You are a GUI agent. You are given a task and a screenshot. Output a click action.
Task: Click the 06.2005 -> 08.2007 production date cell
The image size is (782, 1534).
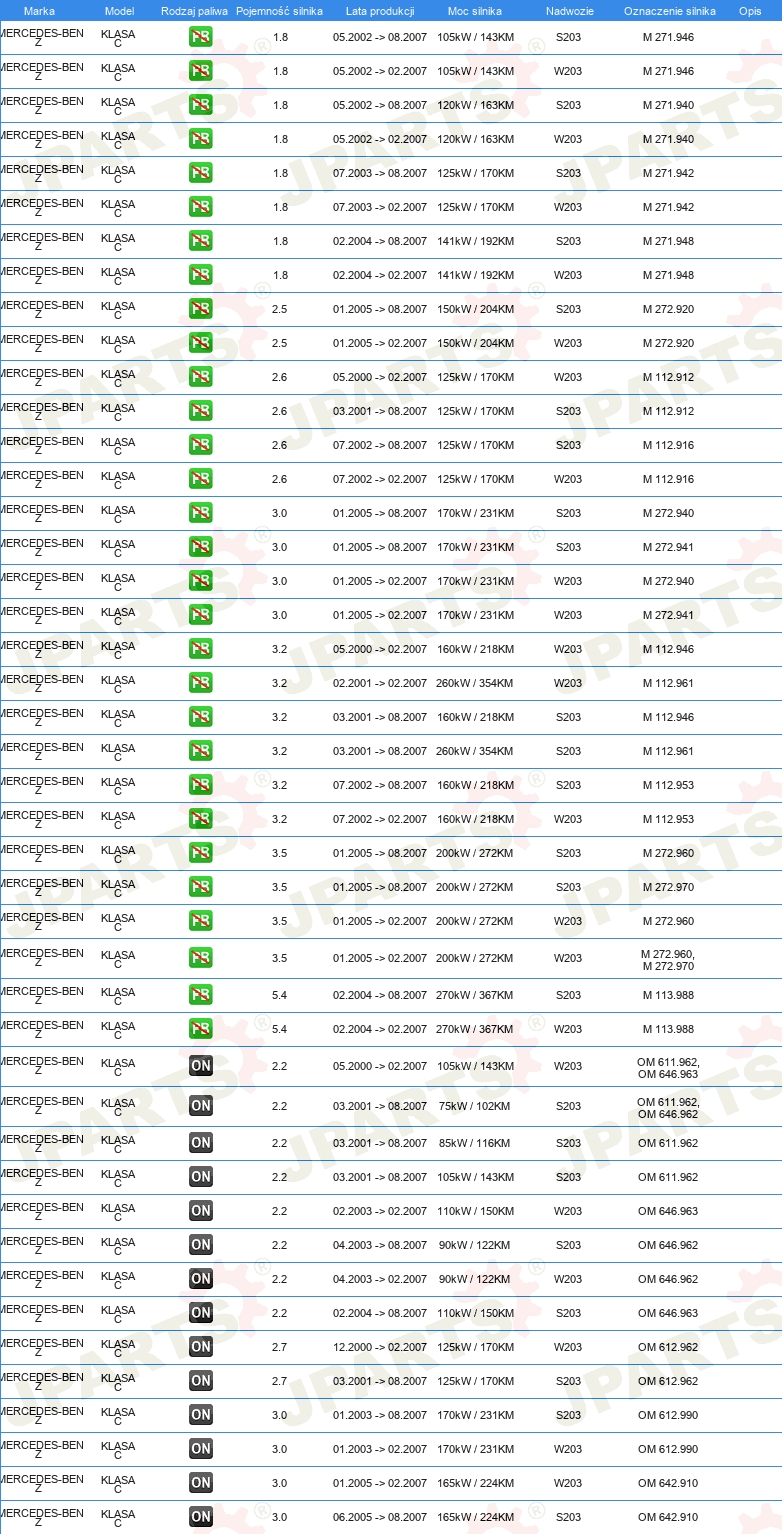click(x=380, y=1517)
